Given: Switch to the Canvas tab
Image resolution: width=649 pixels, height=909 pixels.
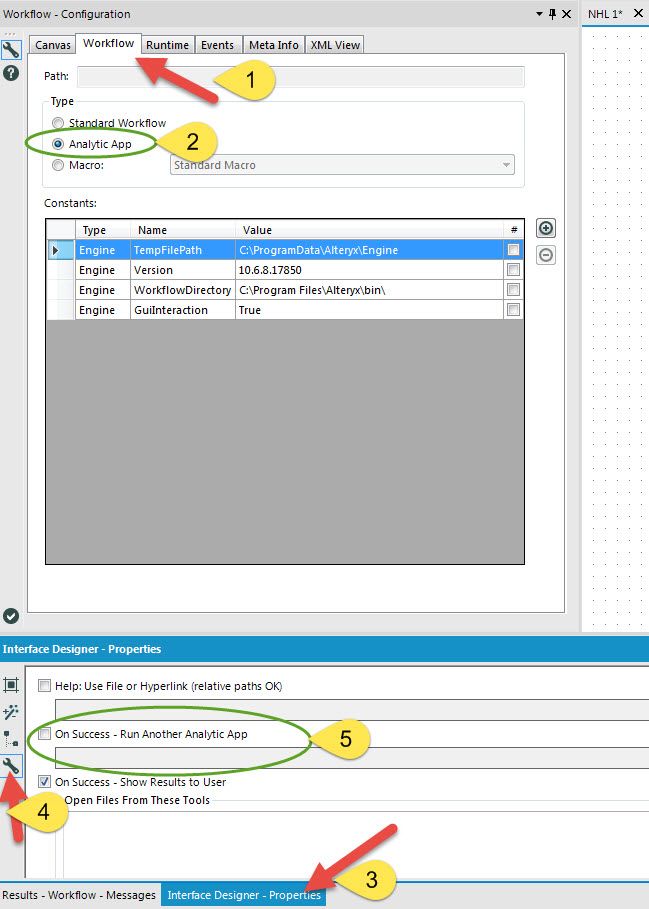Looking at the screenshot, I should (52, 45).
